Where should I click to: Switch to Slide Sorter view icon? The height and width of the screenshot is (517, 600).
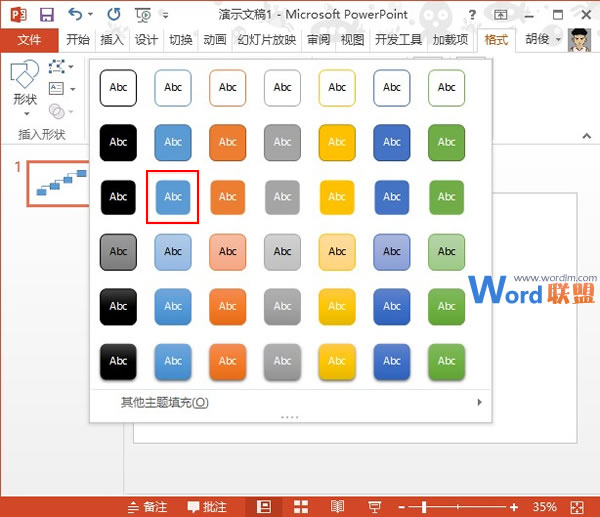tap(301, 507)
